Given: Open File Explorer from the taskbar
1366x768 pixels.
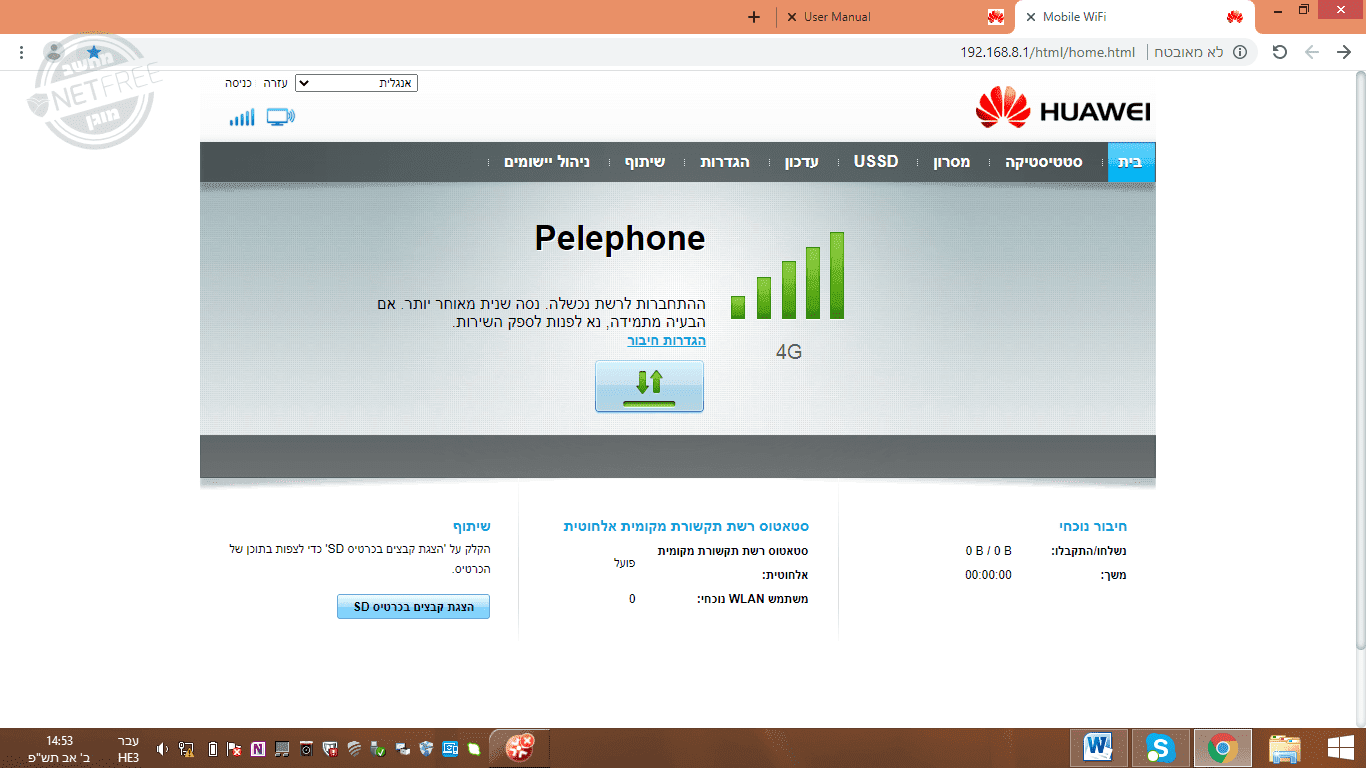Looking at the screenshot, I should click(1285, 748).
